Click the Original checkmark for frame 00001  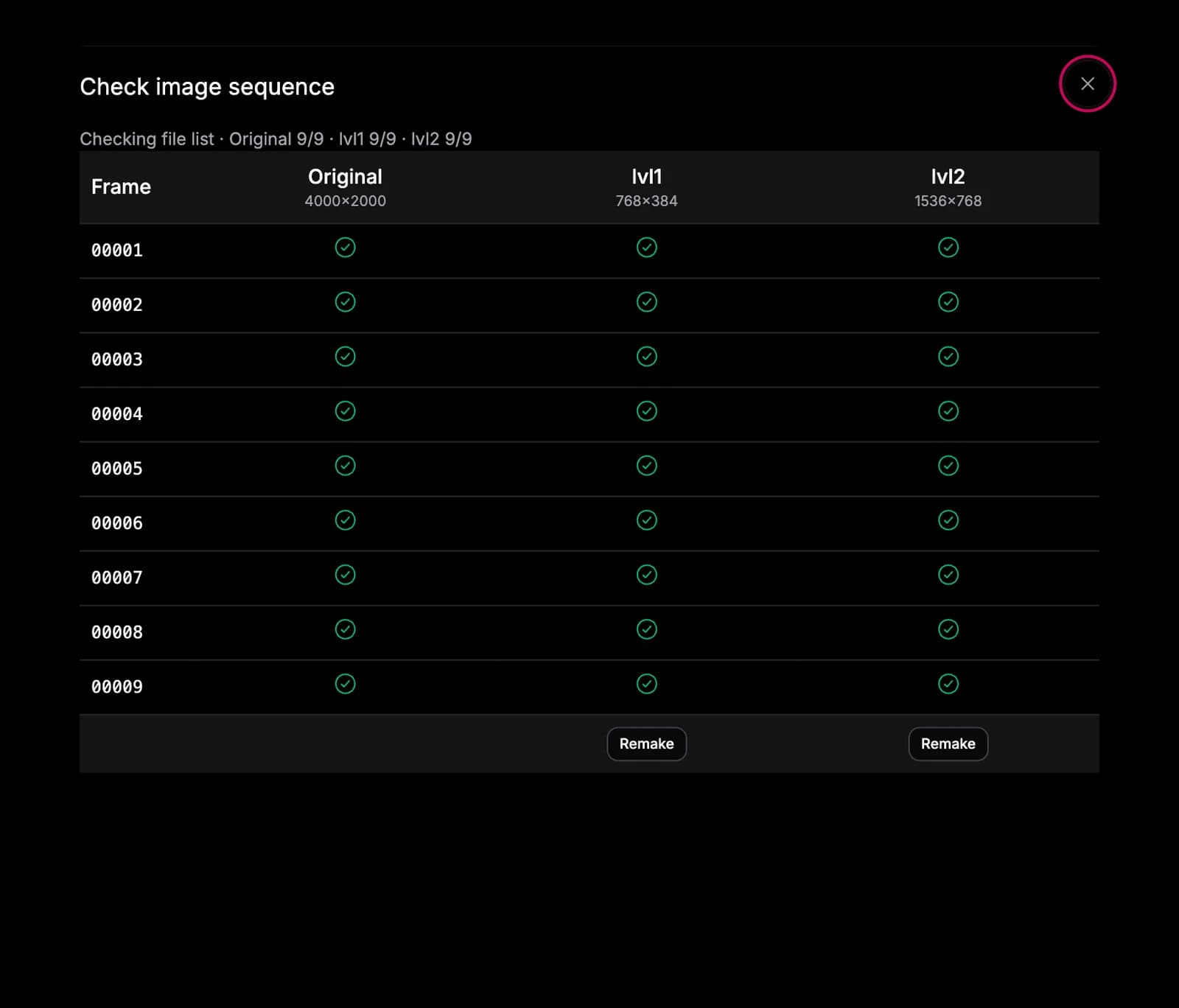click(x=345, y=248)
